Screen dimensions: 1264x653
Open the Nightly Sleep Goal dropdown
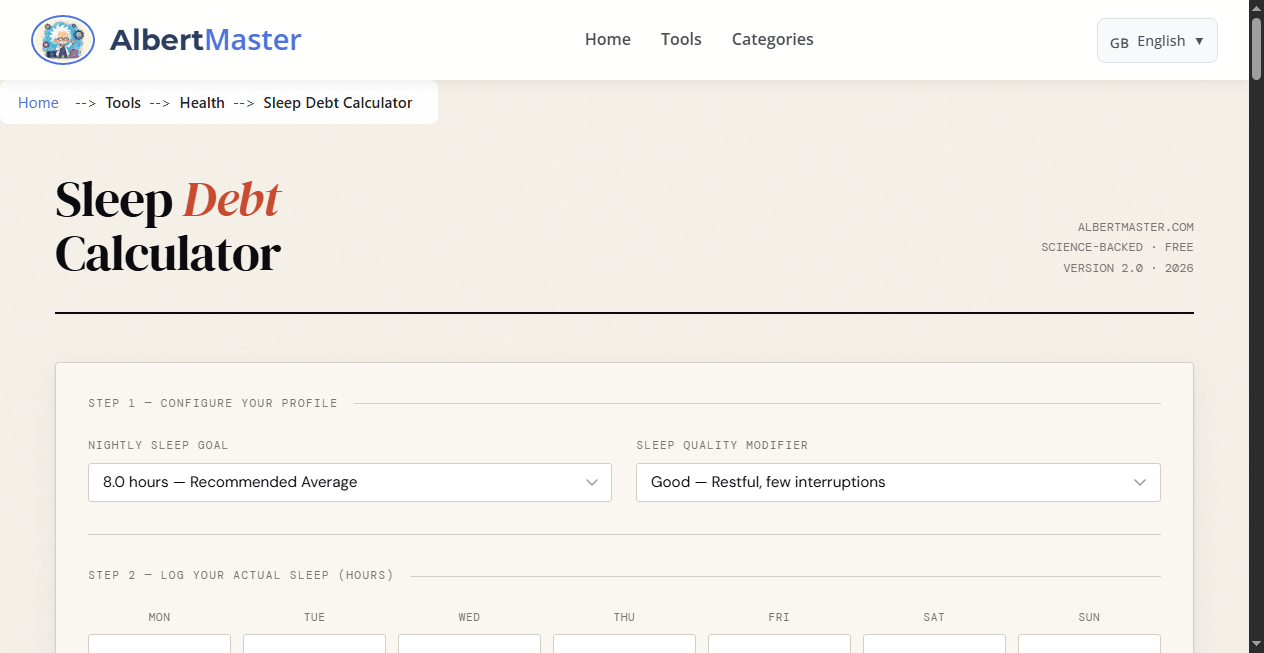[x=349, y=482]
